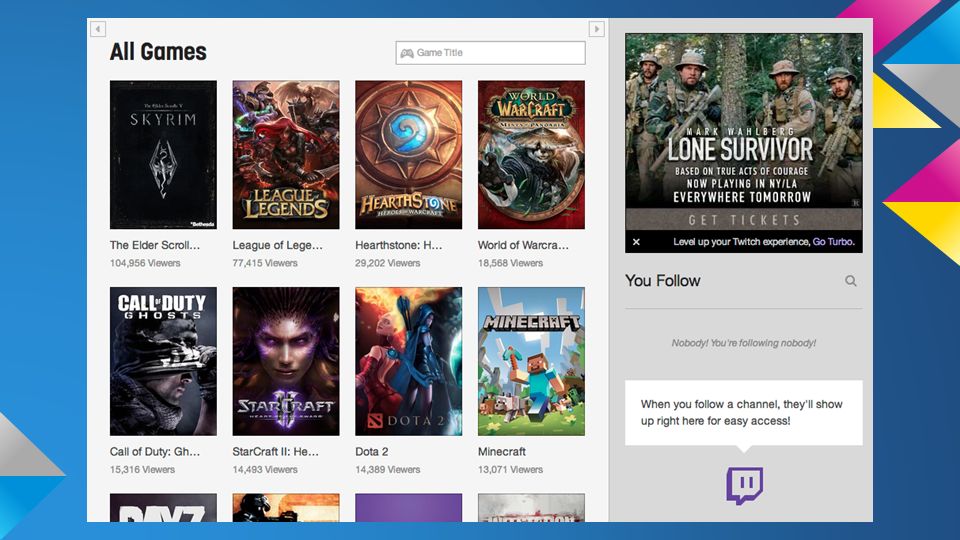Click '13,071 Viewers' text
960x540 pixels.
tap(511, 470)
